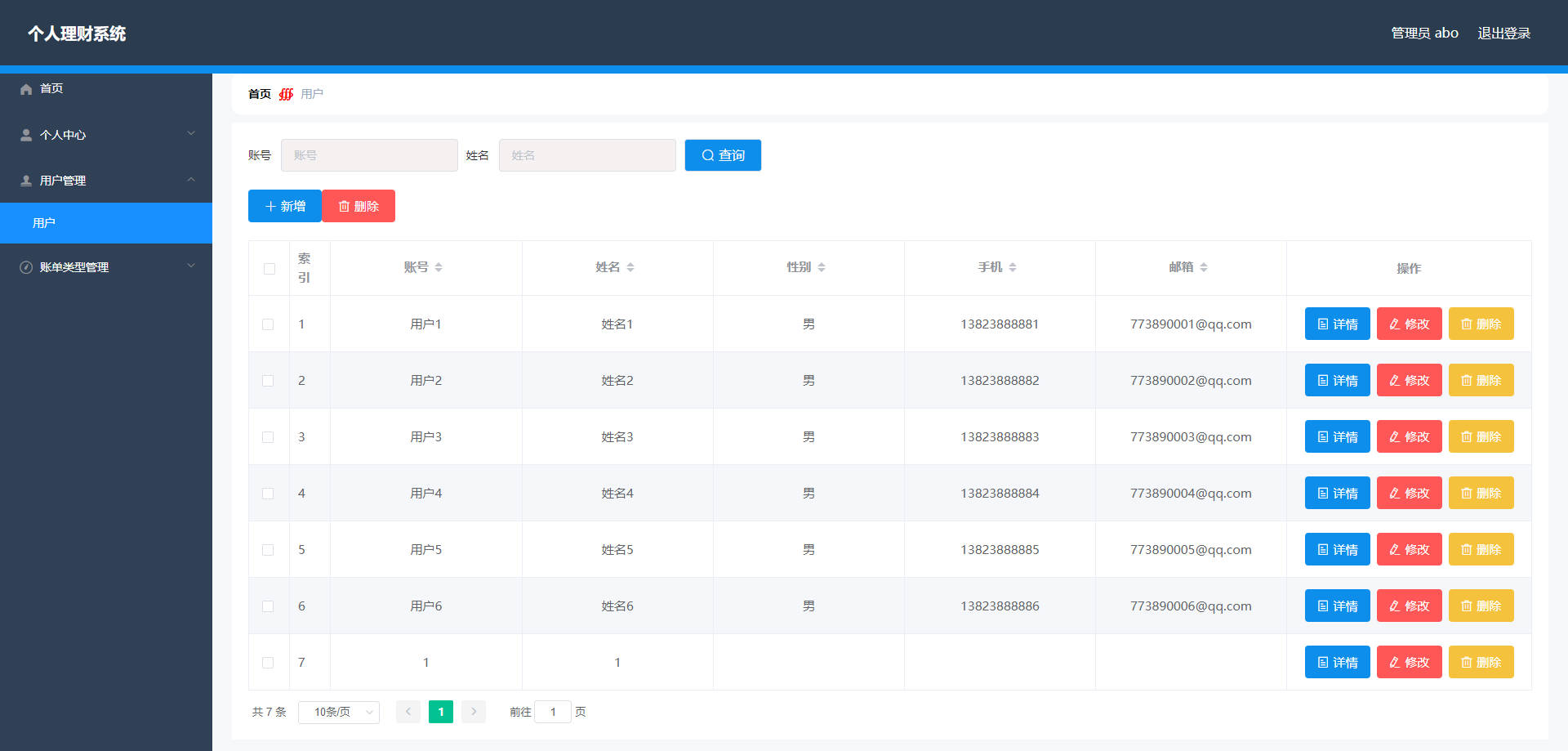This screenshot has height=751, width=1568.
Task: Click the 新增 add button
Action: click(x=285, y=206)
